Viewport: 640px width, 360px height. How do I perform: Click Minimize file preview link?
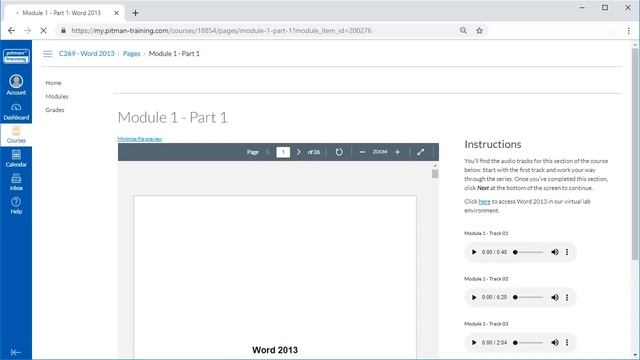point(140,139)
